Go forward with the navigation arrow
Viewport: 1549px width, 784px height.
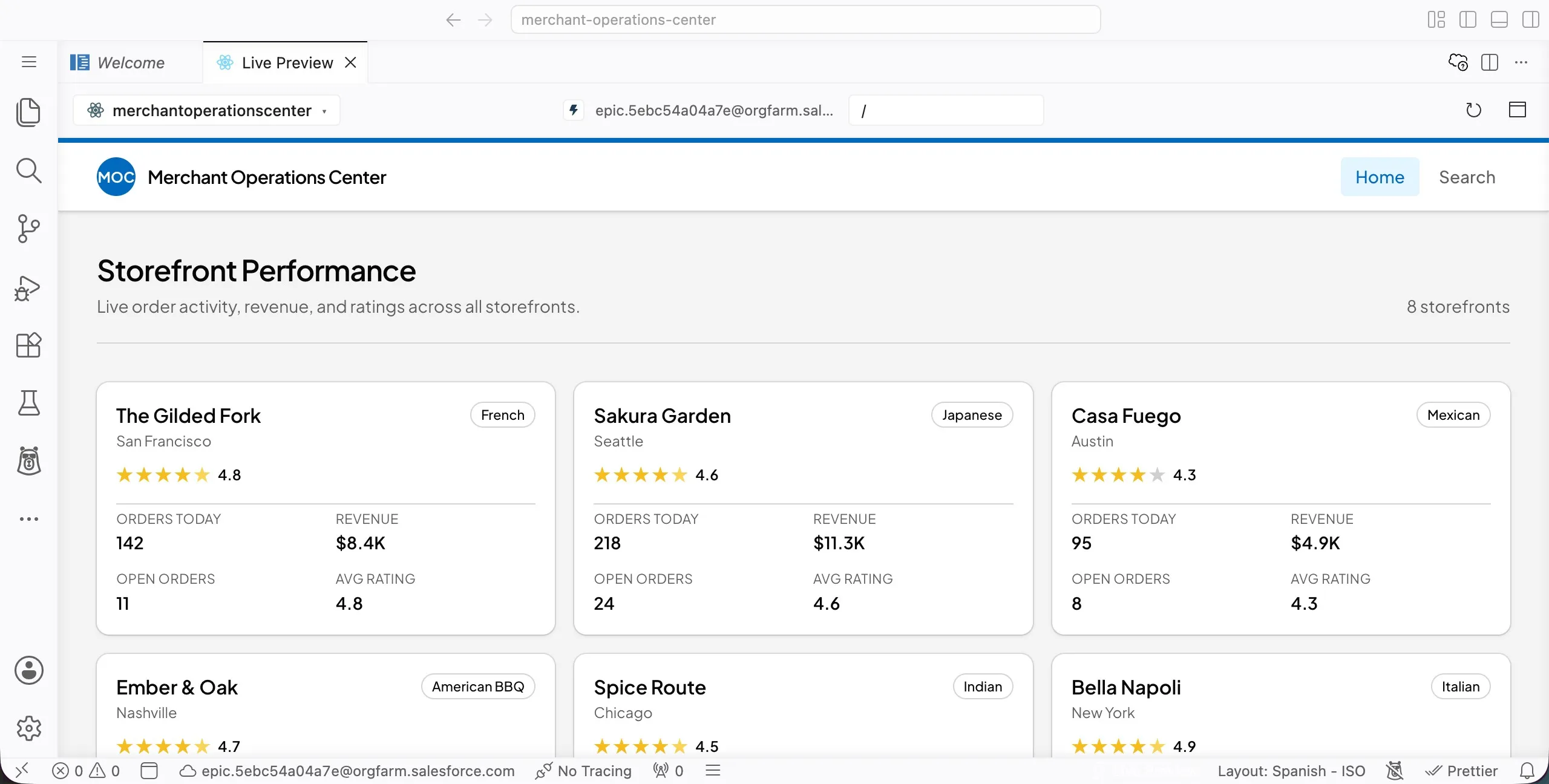coord(485,20)
